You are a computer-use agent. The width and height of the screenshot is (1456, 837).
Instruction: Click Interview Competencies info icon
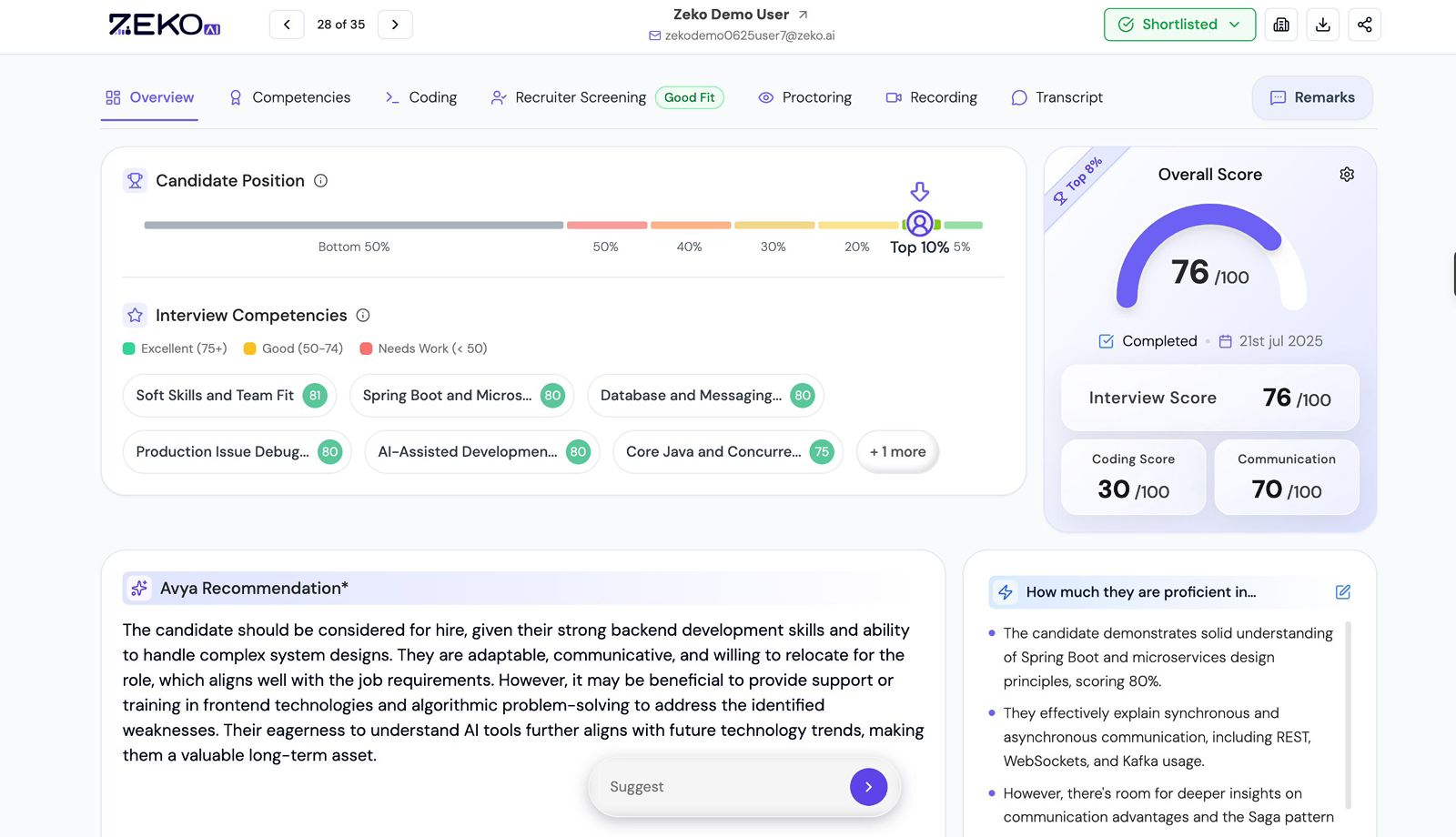pyautogui.click(x=363, y=316)
